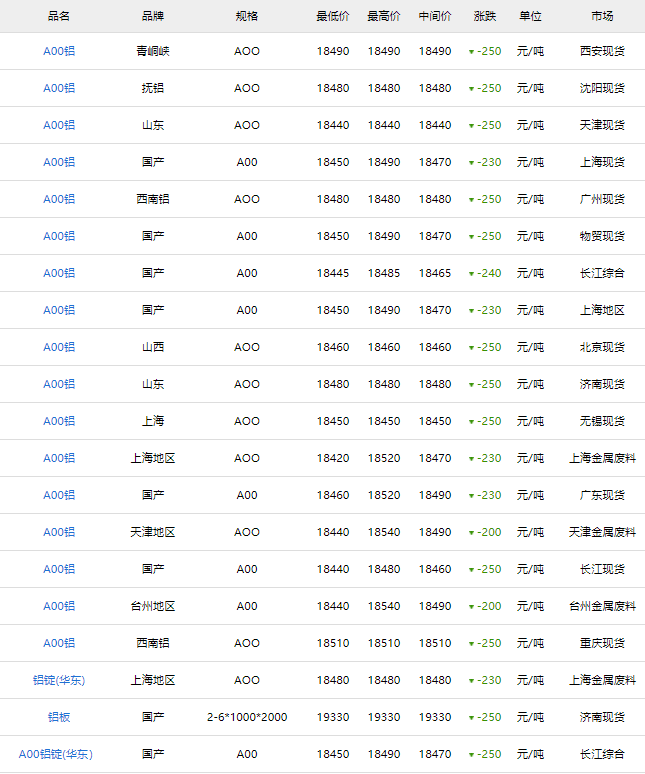This screenshot has width=645, height=774.
Task: Click the decline triangle in the 无锡现货 row
Action: click(x=471, y=422)
